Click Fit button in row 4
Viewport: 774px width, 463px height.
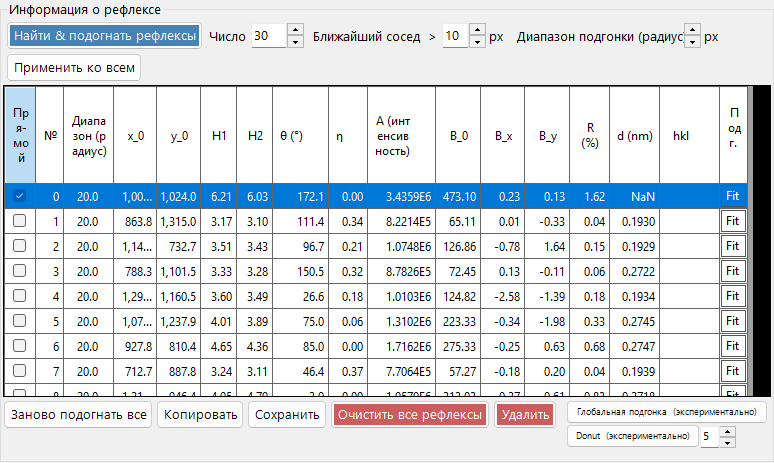[733, 296]
